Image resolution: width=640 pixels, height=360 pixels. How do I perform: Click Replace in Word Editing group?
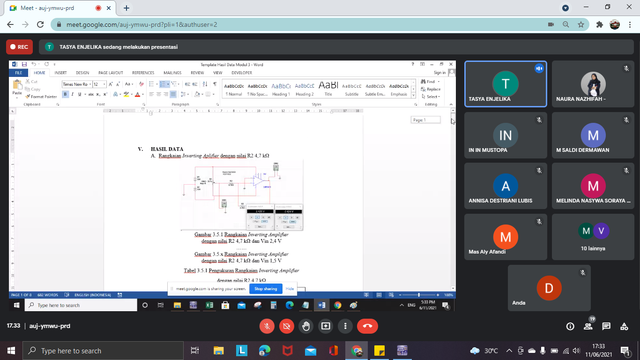tap(431, 89)
